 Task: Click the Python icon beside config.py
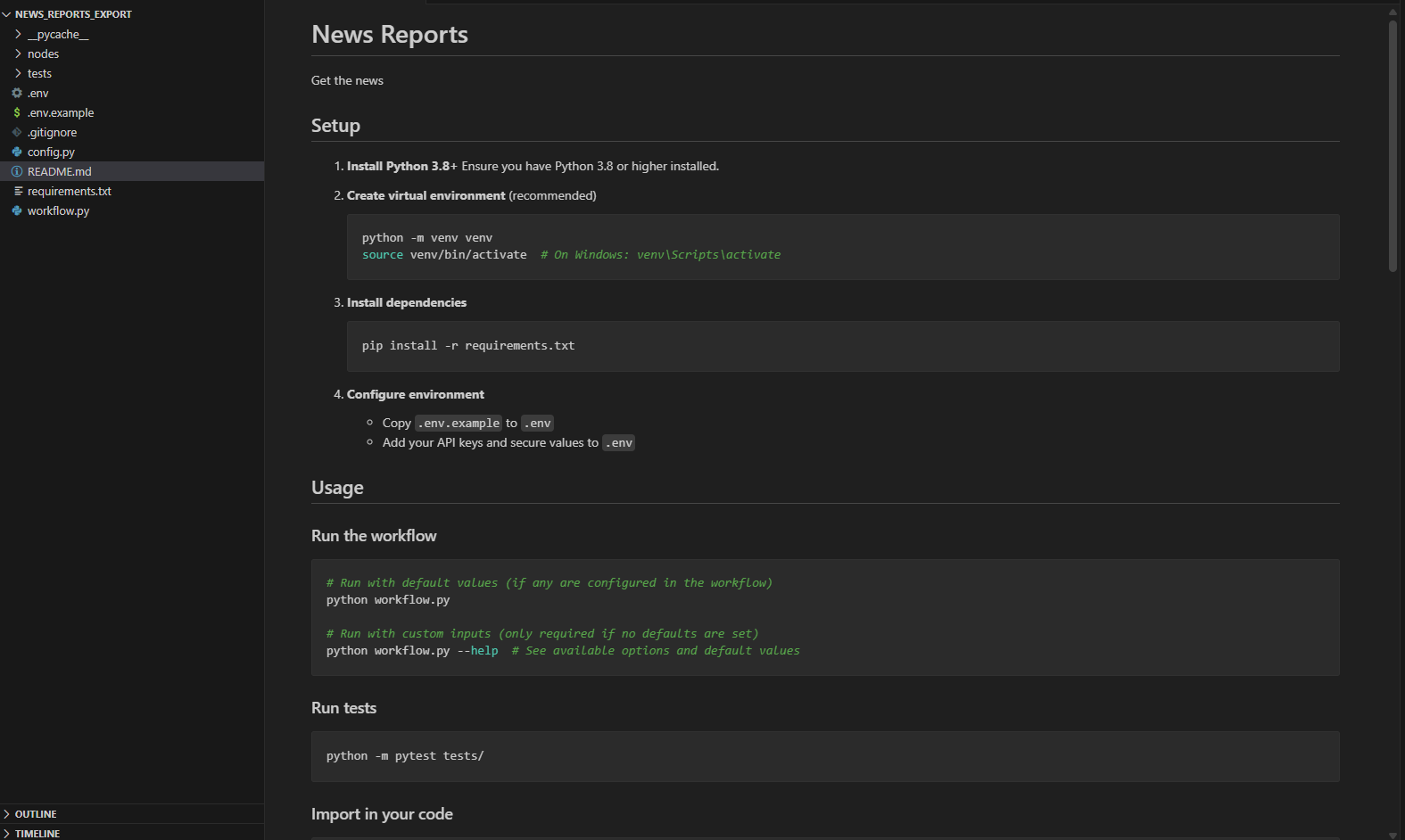coord(17,152)
